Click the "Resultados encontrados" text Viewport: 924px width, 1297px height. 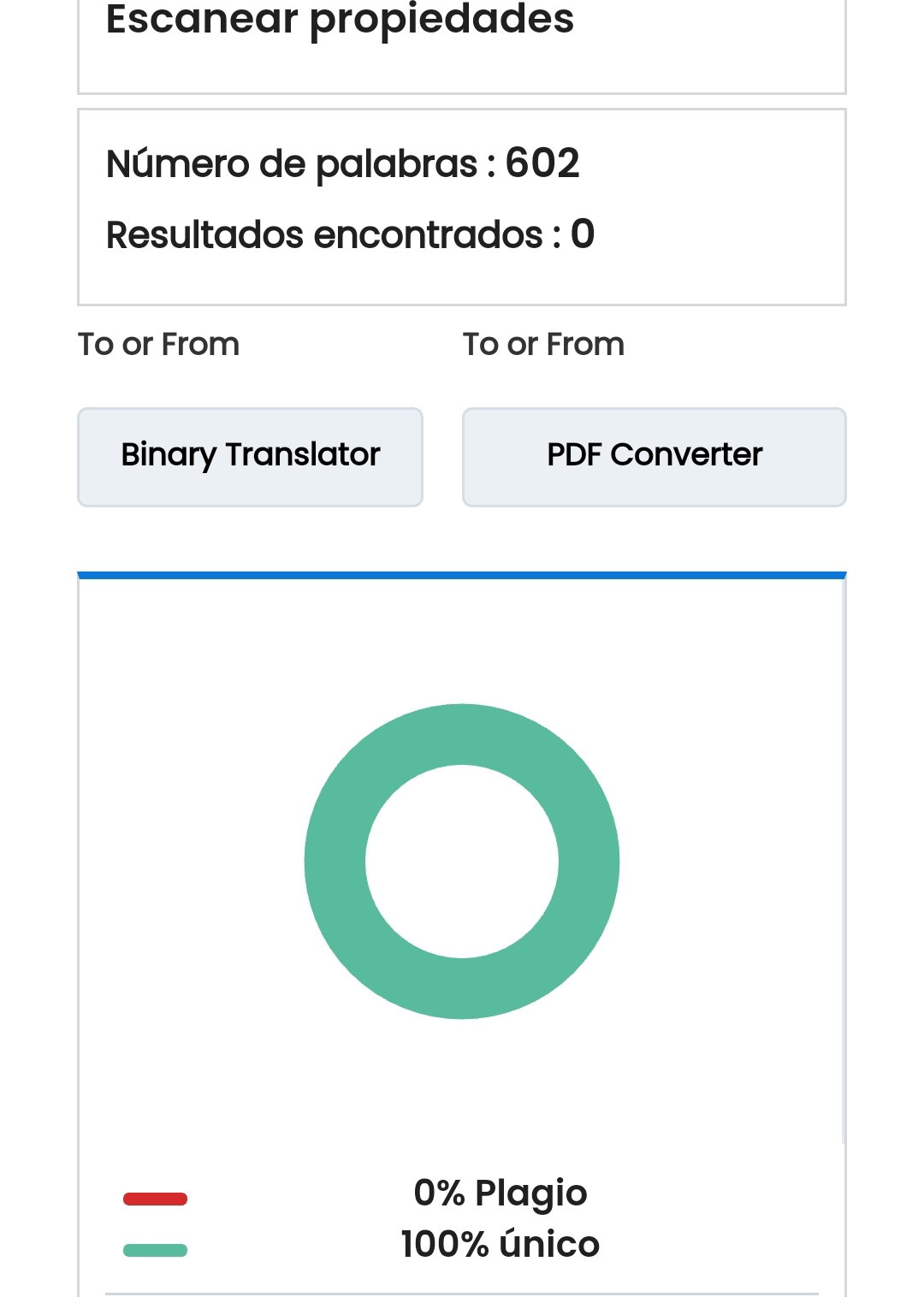coord(324,234)
